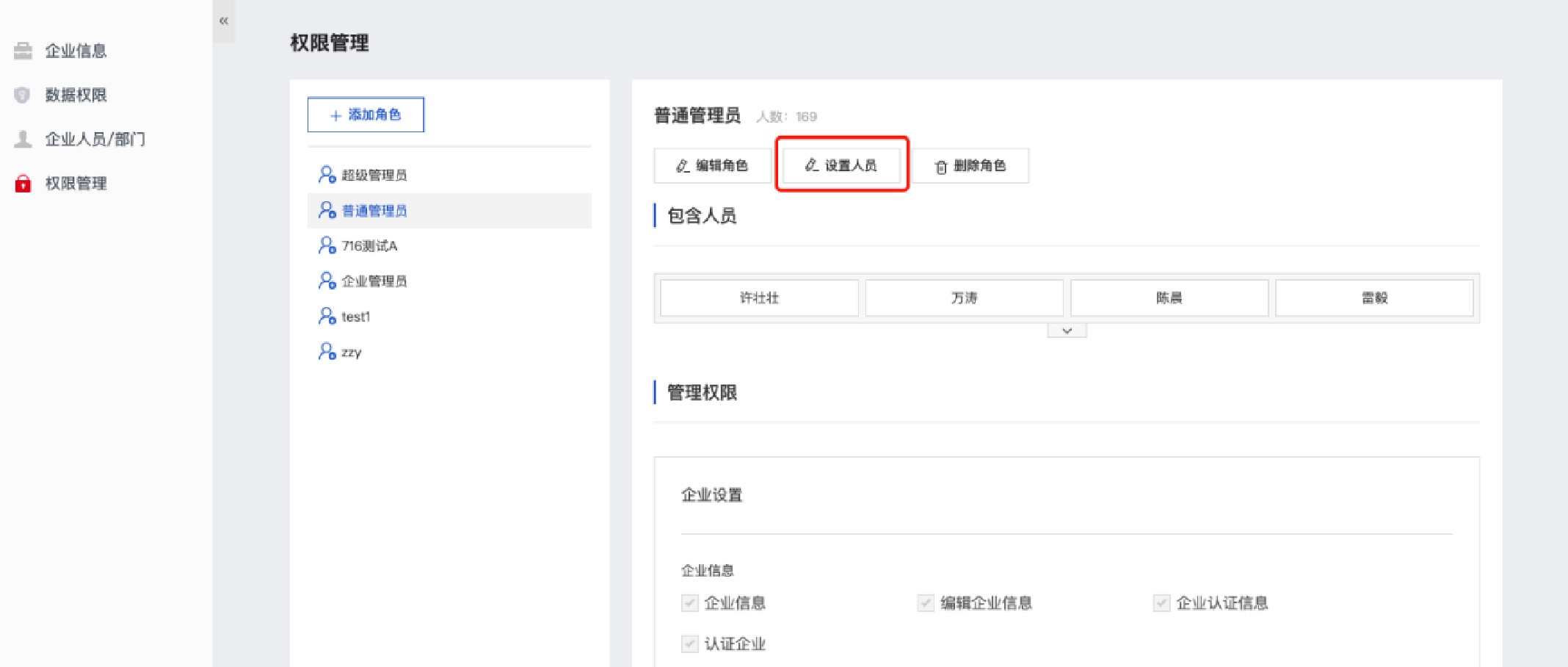Collapse the left sidebar with double chevron

pyautogui.click(x=224, y=21)
